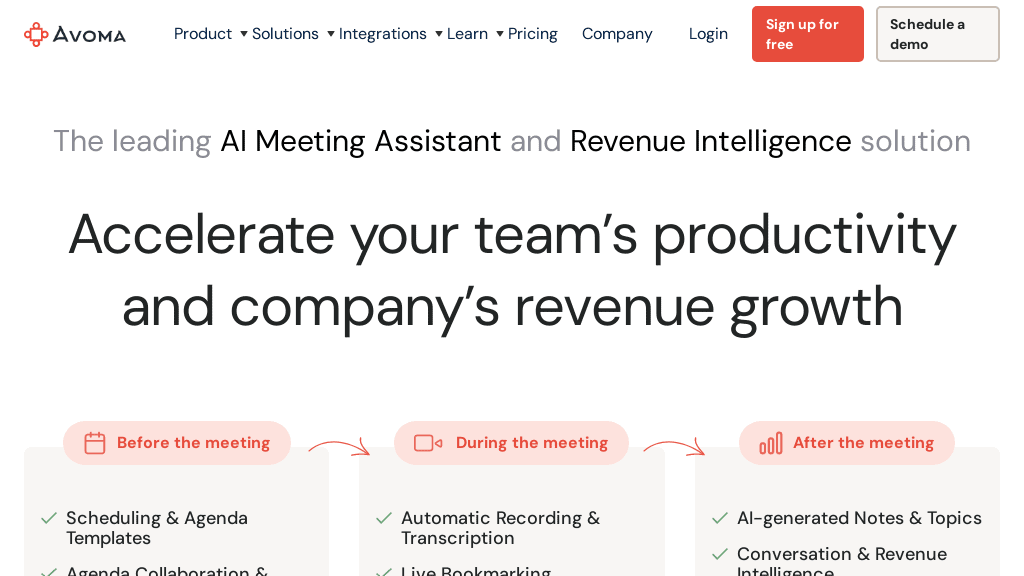Screen dimensions: 1024x576
Task: Click the Sign up for free button
Action: [x=807, y=33]
